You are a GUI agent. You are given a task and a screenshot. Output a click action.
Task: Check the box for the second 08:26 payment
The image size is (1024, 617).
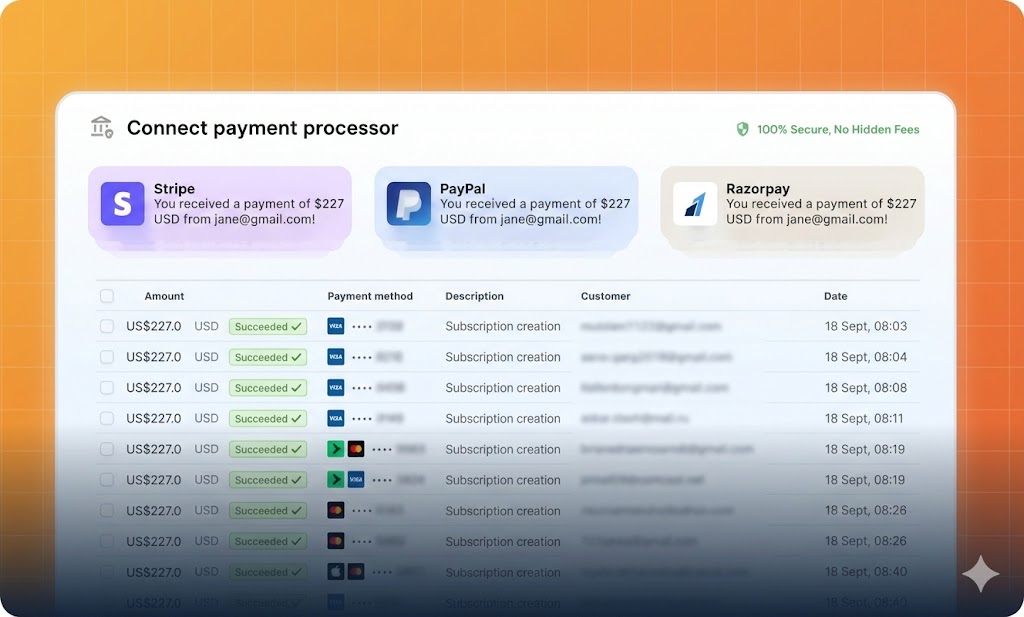coord(107,541)
